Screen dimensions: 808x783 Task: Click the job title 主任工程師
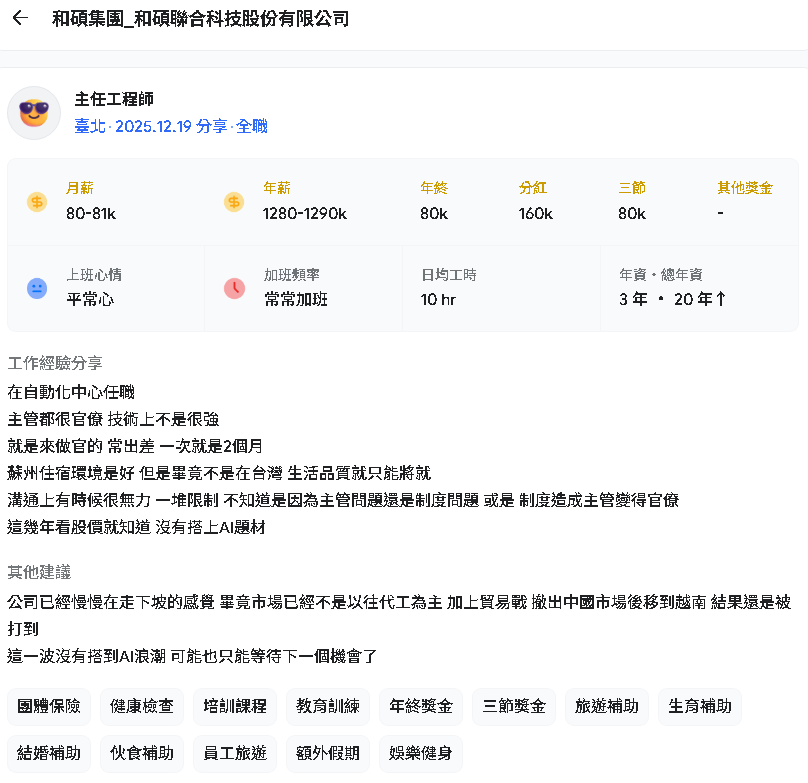[x=114, y=99]
